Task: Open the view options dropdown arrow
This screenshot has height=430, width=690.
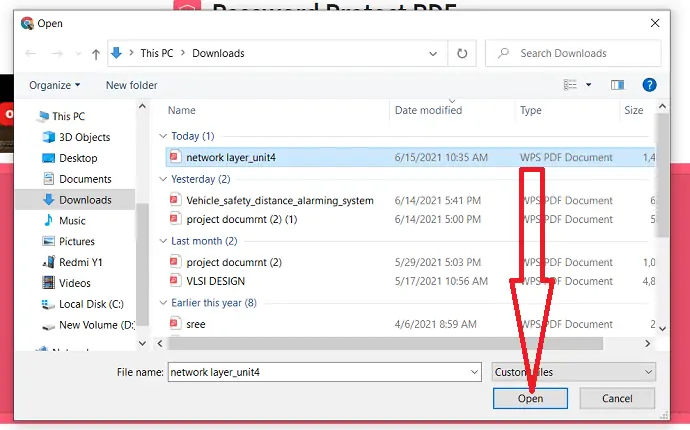Action: tap(588, 85)
